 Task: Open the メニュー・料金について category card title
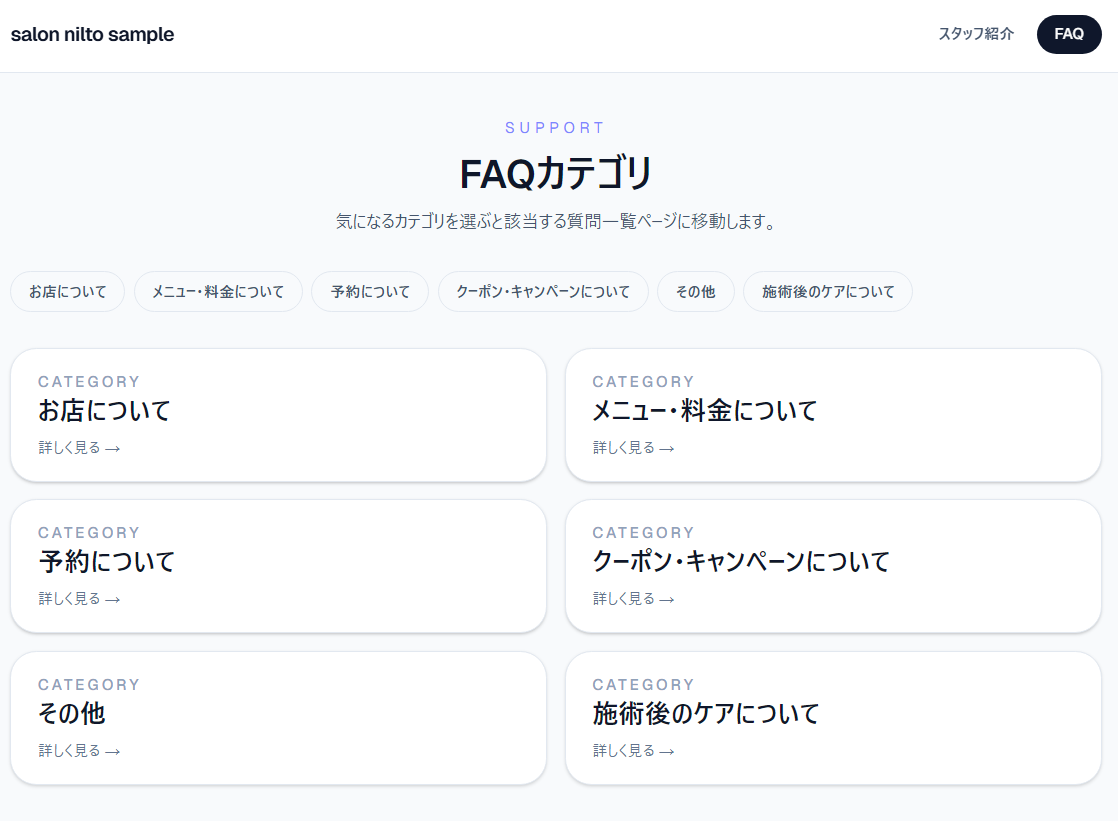tap(704, 410)
